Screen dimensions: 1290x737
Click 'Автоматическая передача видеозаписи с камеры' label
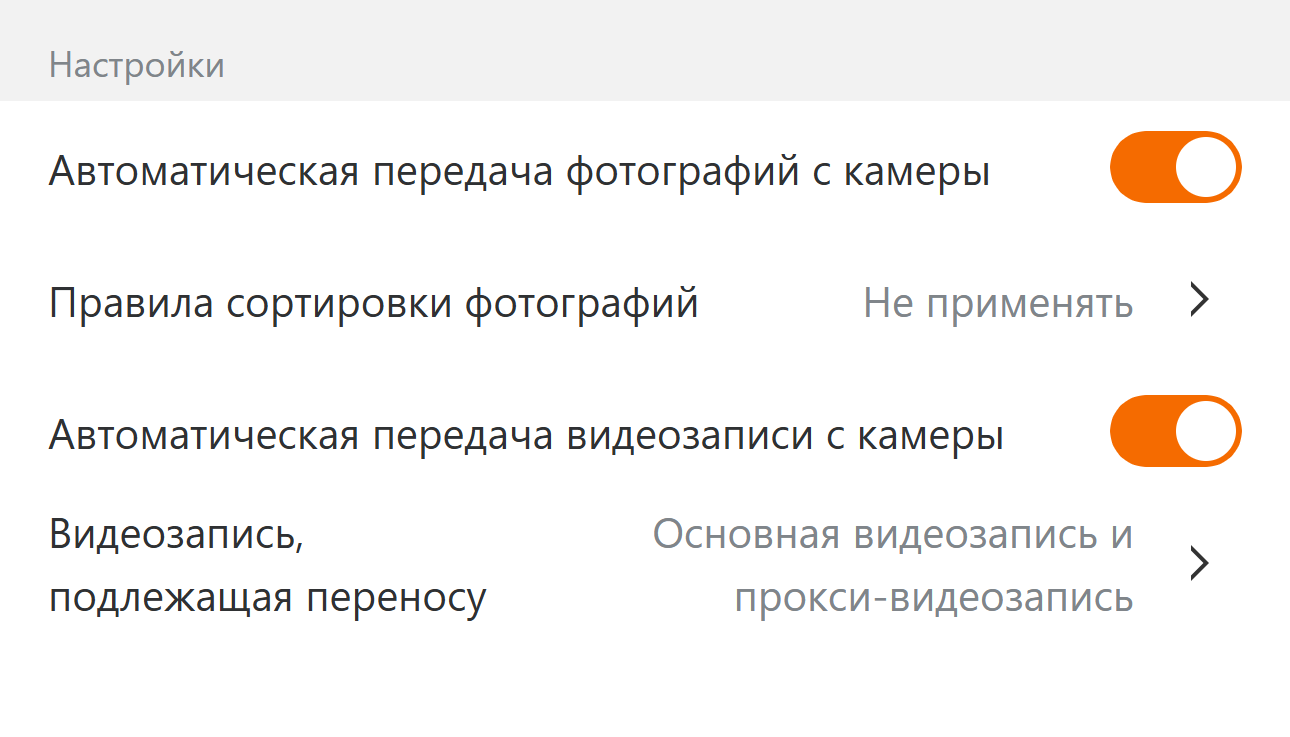coord(526,437)
